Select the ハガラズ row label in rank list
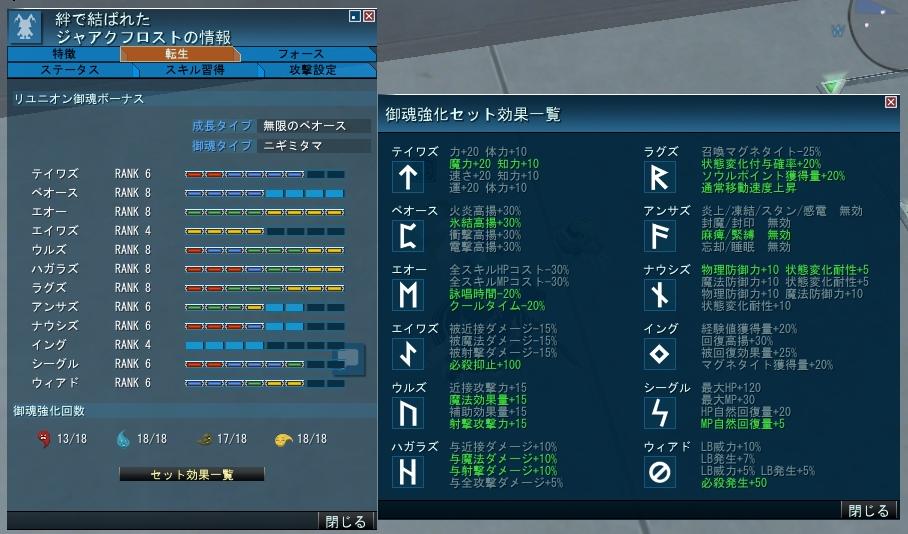This screenshot has height=534, width=908. click(x=54, y=269)
